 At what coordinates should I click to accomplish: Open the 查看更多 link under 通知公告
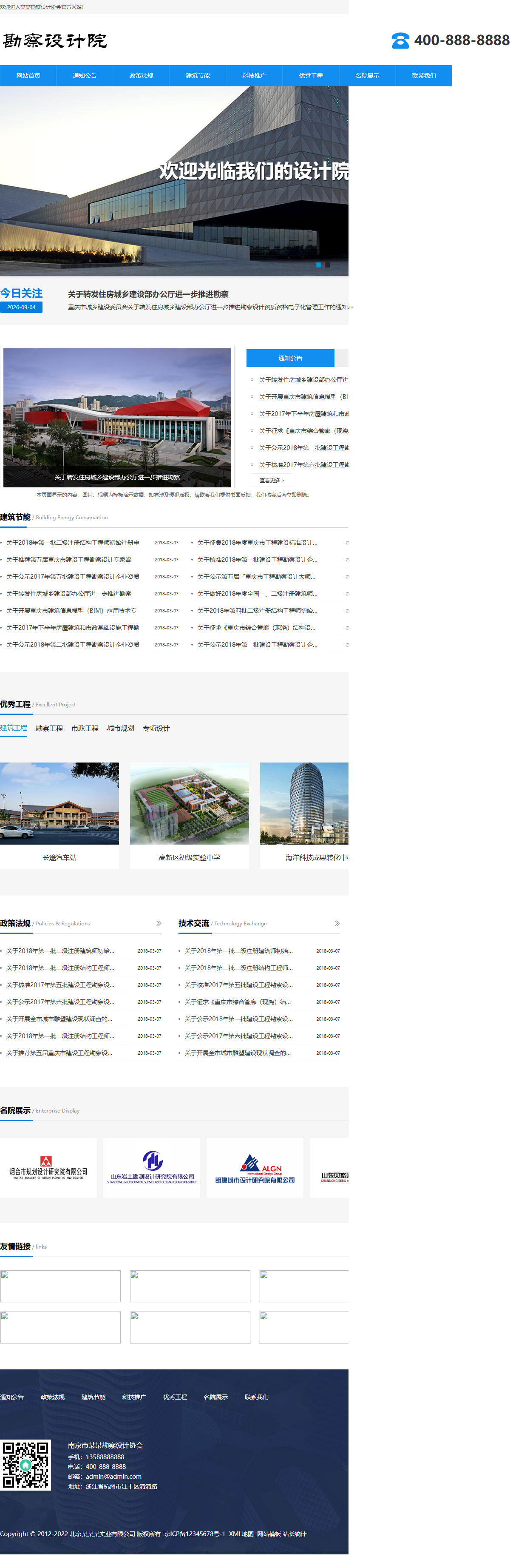tap(272, 480)
